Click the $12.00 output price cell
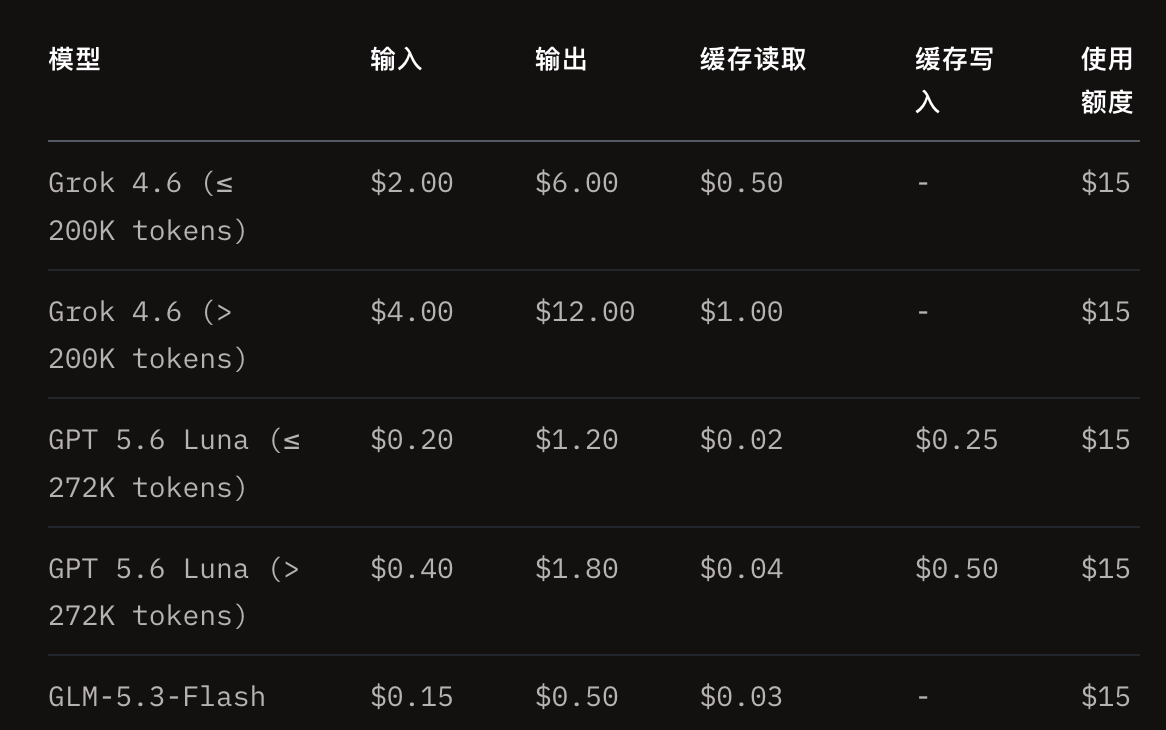This screenshot has height=730, width=1166. pyautogui.click(x=584, y=311)
